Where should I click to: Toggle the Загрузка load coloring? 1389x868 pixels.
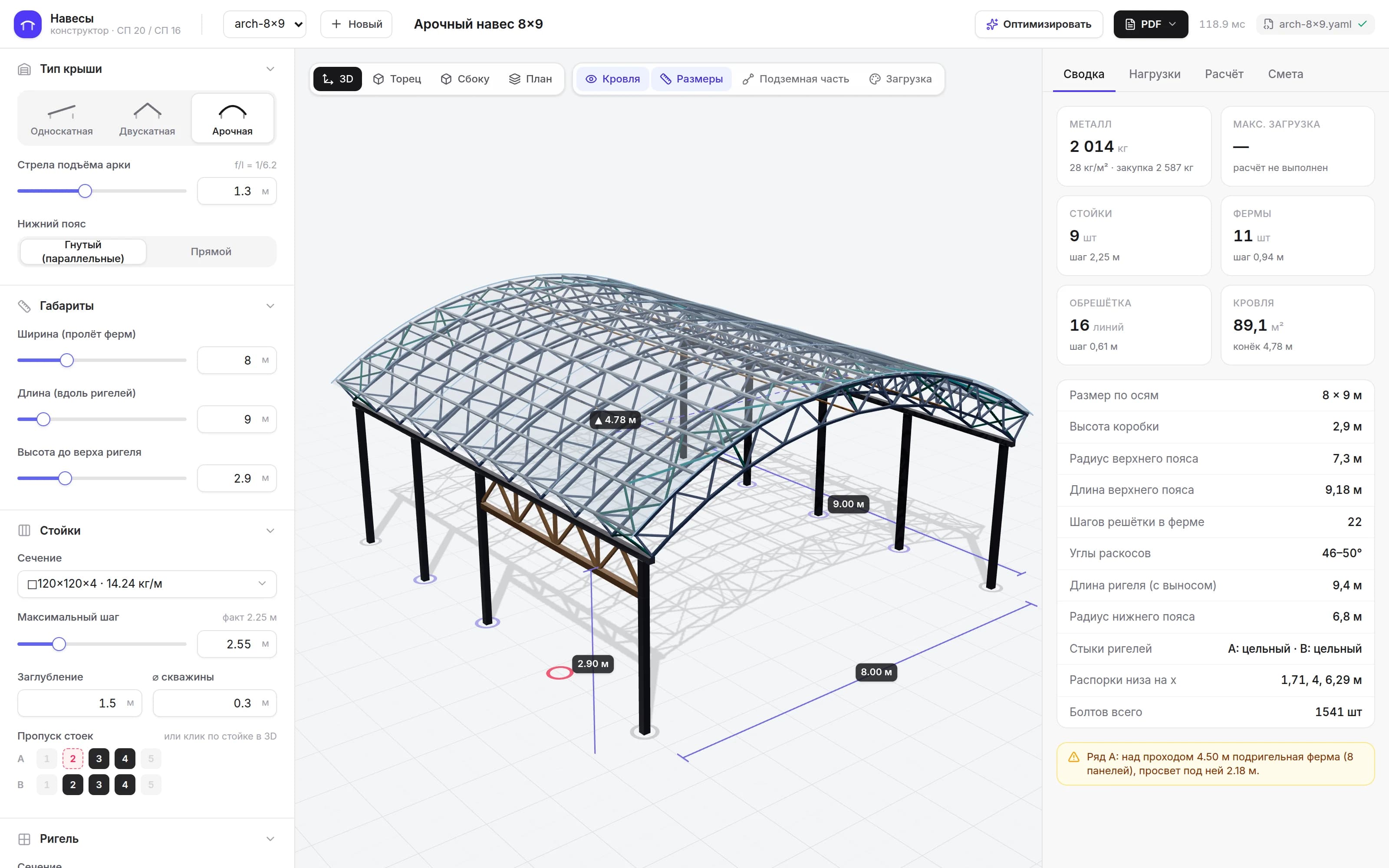click(900, 79)
